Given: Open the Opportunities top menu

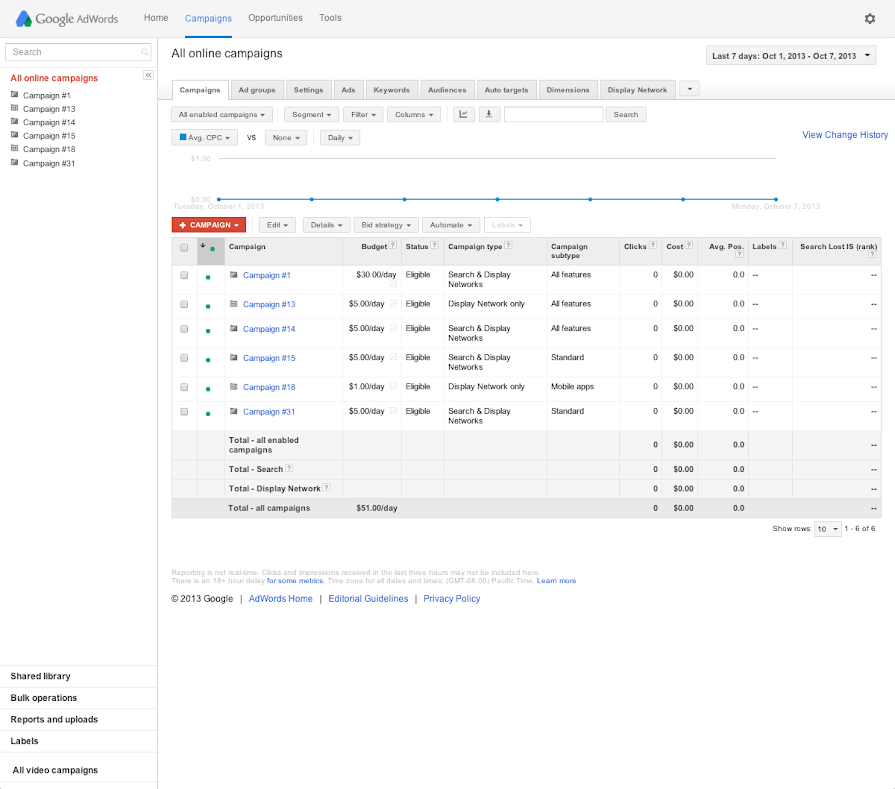Looking at the screenshot, I should click(x=275, y=18).
